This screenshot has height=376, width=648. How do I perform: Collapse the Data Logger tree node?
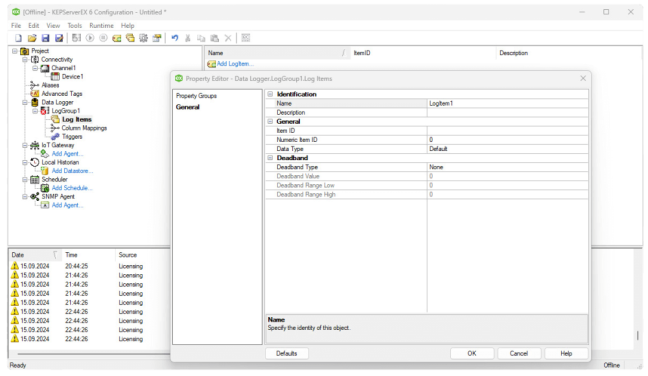coord(25,102)
